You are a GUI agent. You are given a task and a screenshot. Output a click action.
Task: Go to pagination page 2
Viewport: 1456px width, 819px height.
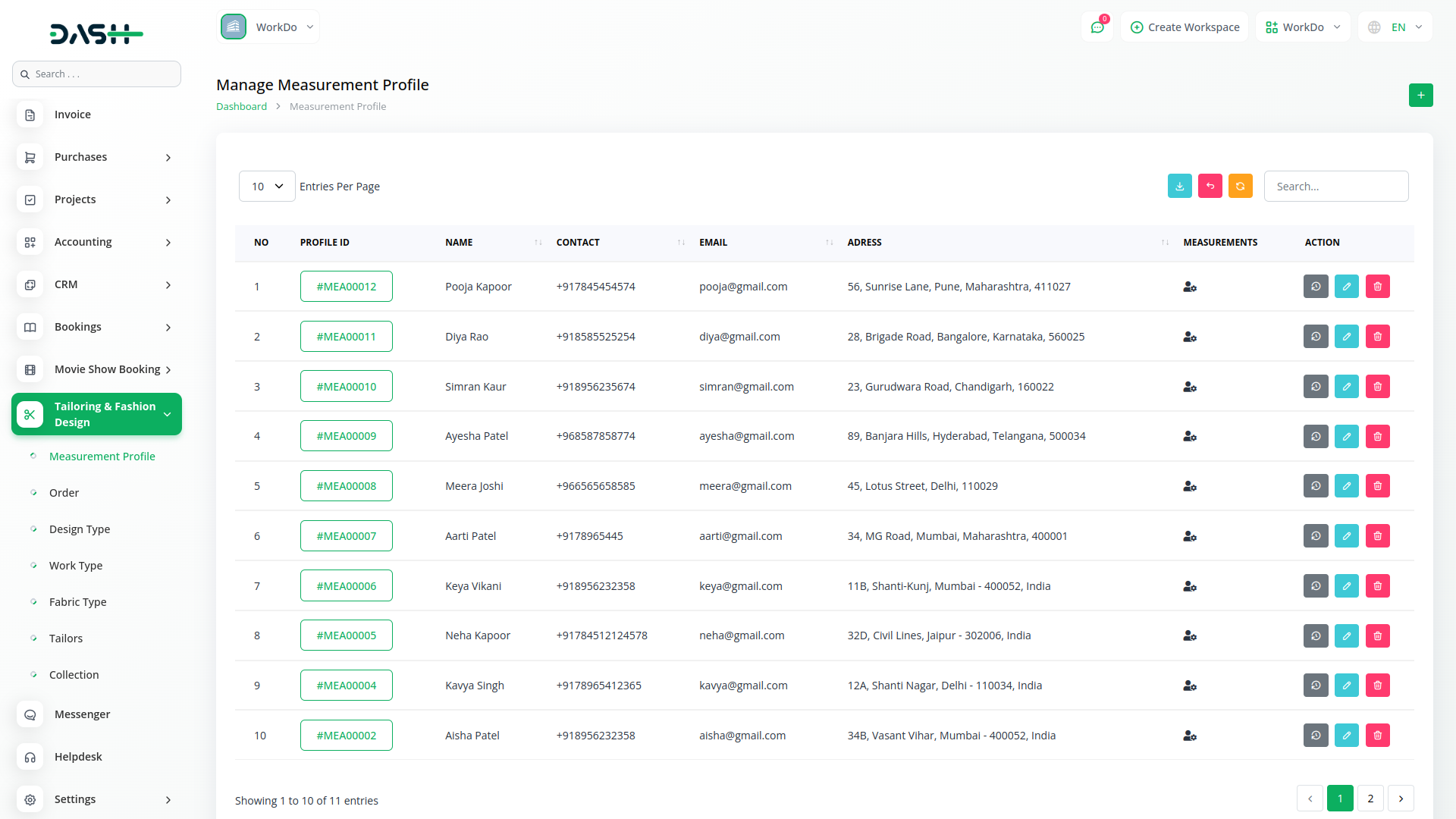(x=1370, y=798)
